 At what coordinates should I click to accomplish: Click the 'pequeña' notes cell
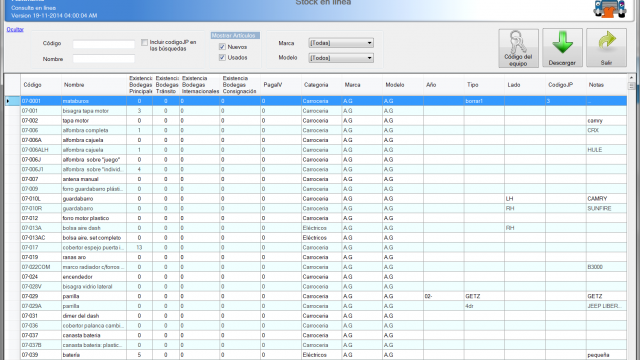click(607, 355)
